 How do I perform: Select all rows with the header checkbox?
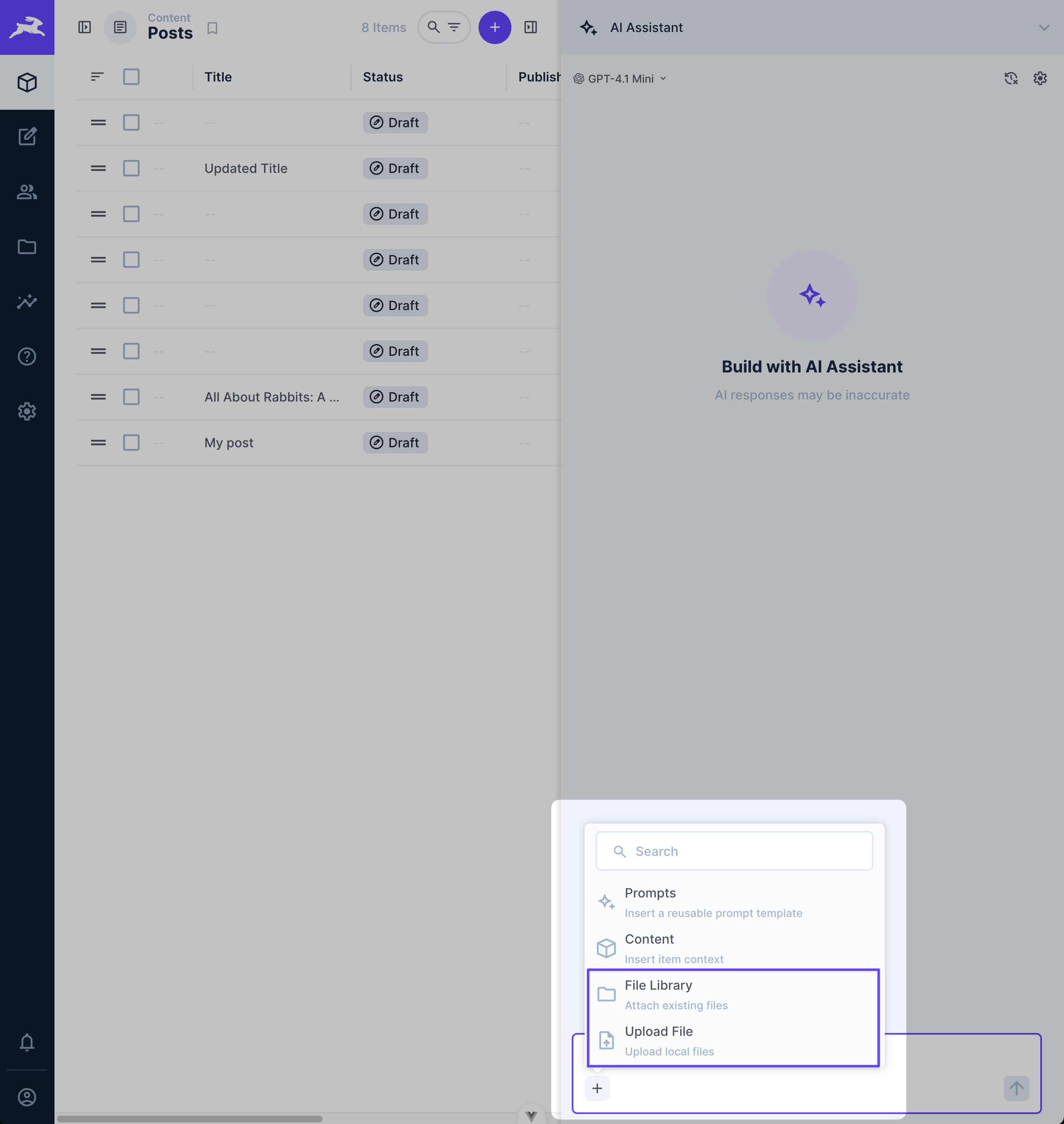(131, 76)
